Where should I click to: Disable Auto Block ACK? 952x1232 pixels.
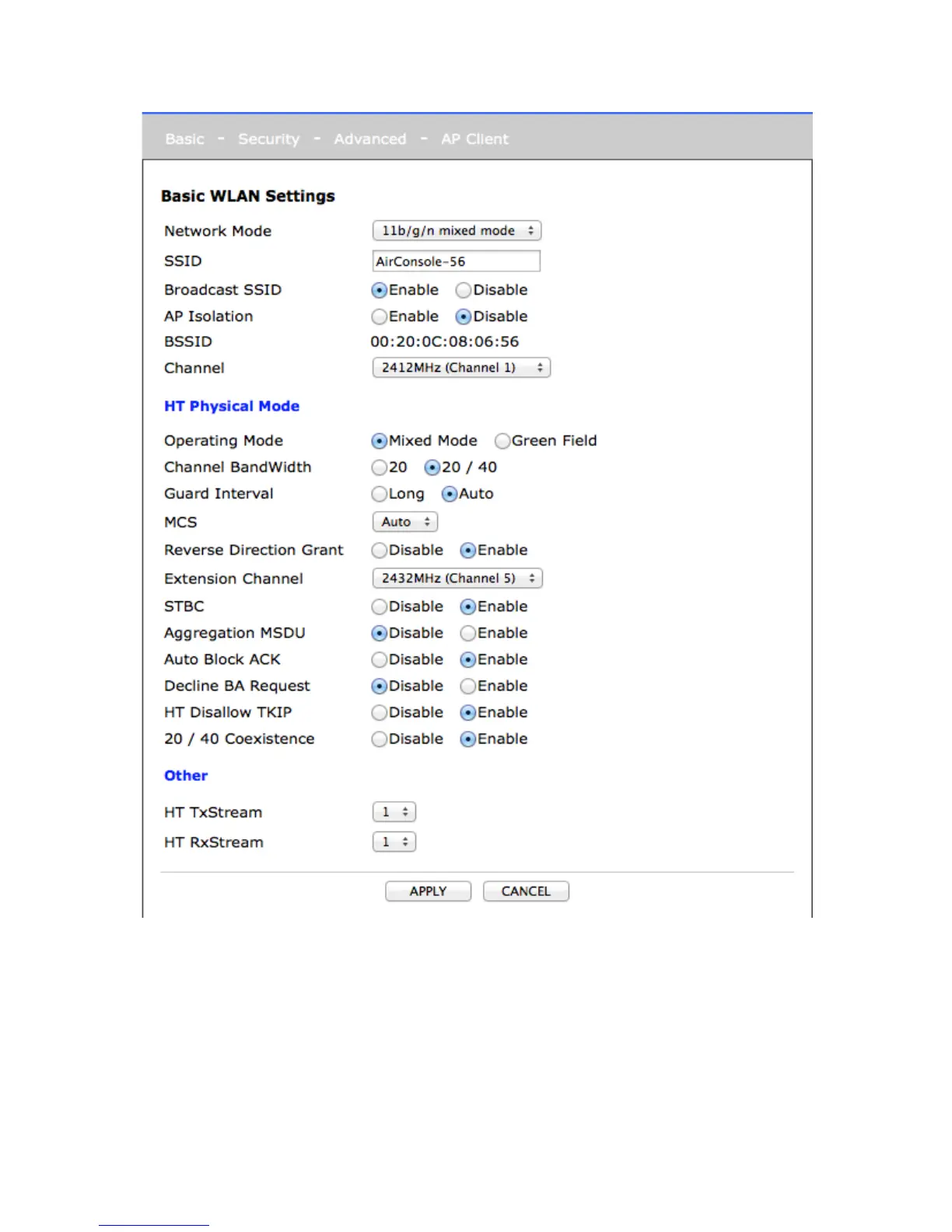[379, 660]
